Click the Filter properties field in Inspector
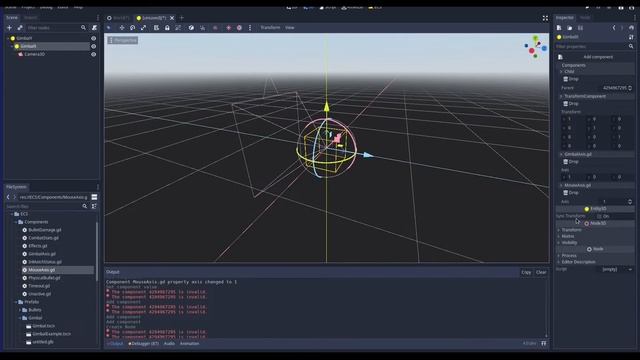 595,47
